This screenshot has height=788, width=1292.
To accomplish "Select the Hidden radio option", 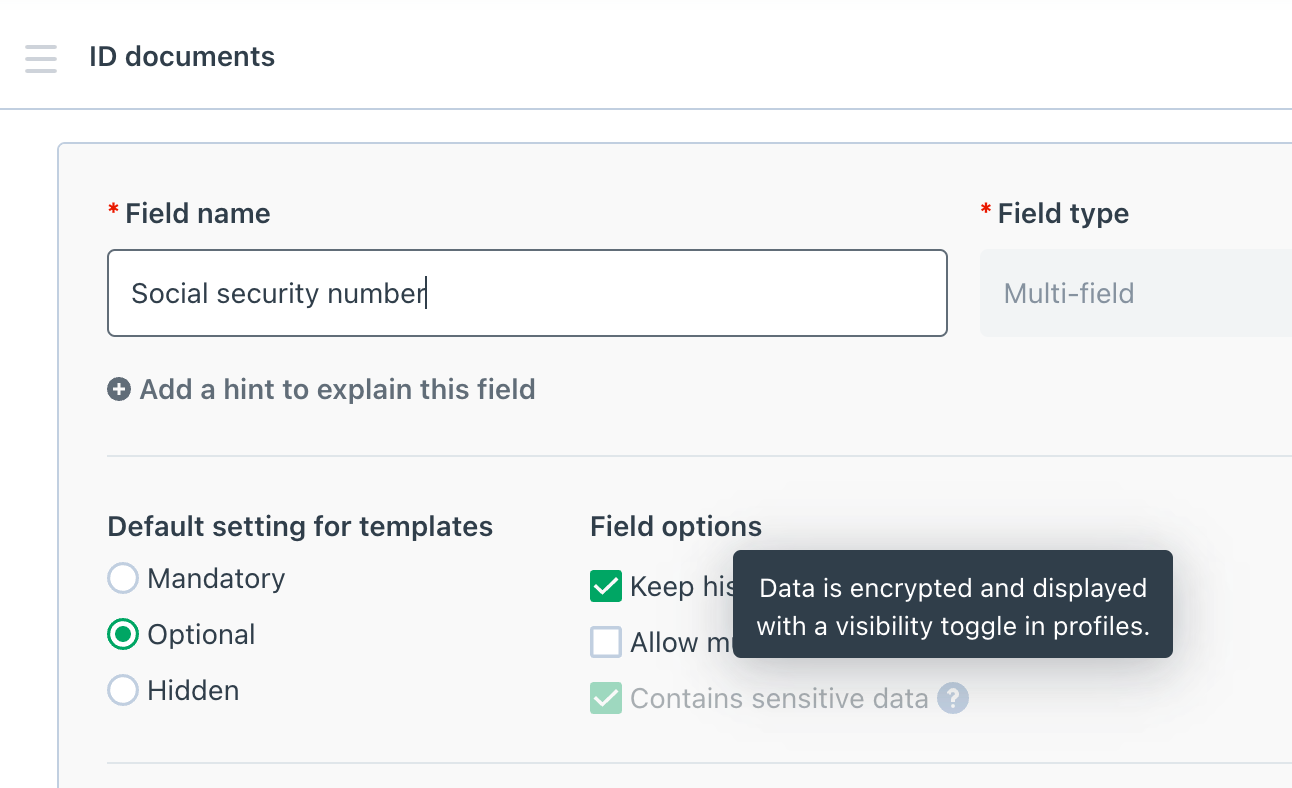I will 123,690.
